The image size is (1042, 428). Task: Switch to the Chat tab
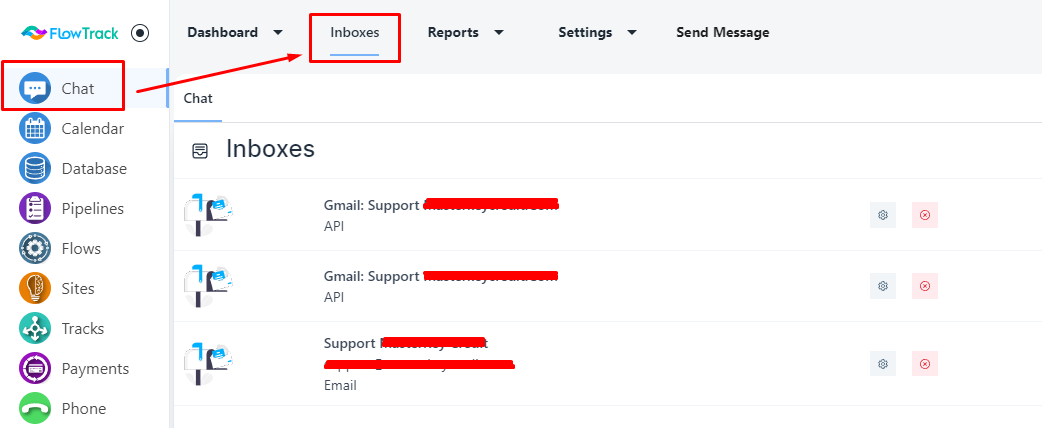(x=198, y=98)
